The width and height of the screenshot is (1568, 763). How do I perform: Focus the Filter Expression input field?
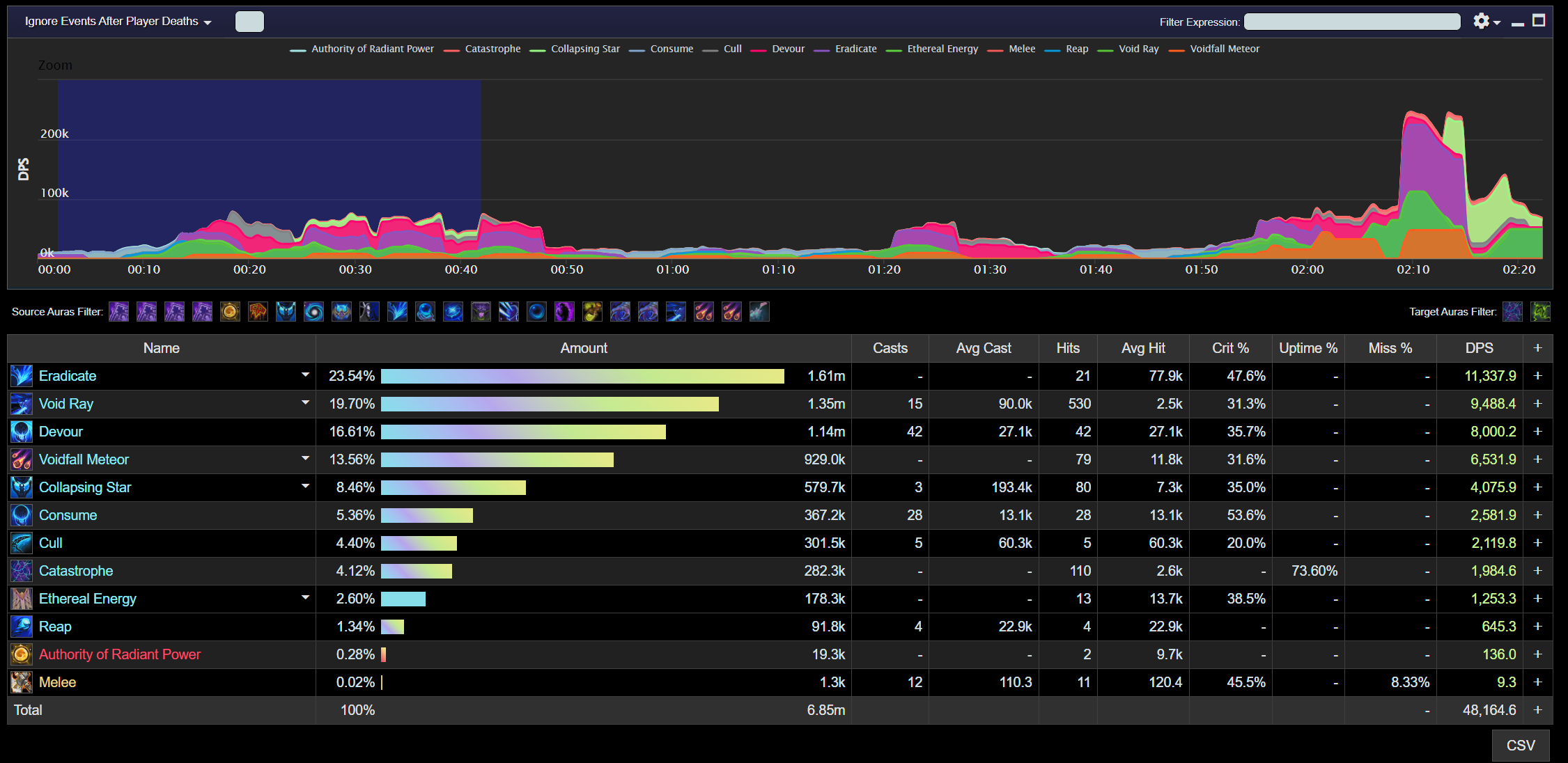tap(1351, 22)
